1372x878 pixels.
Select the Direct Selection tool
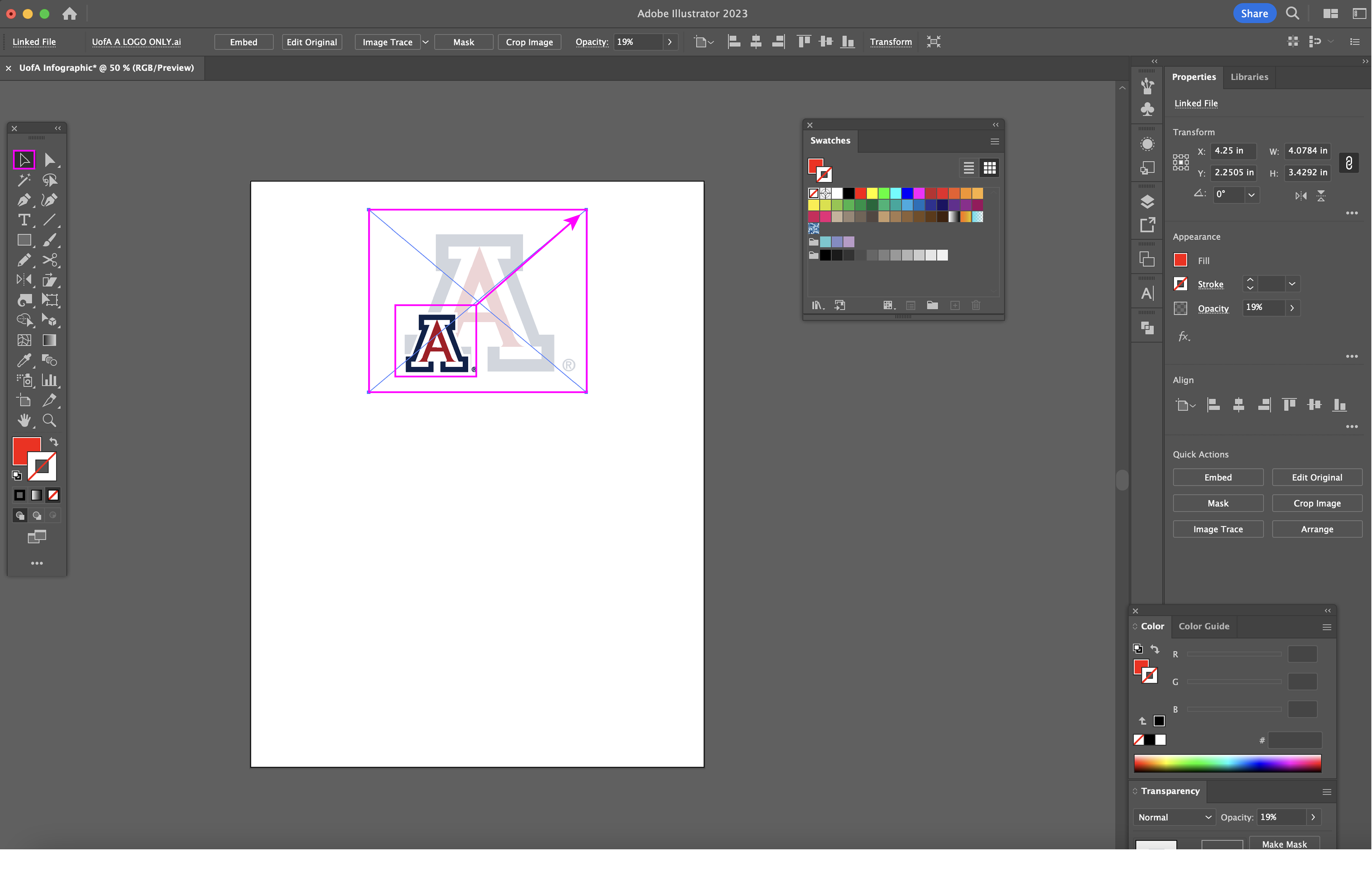coord(49,160)
